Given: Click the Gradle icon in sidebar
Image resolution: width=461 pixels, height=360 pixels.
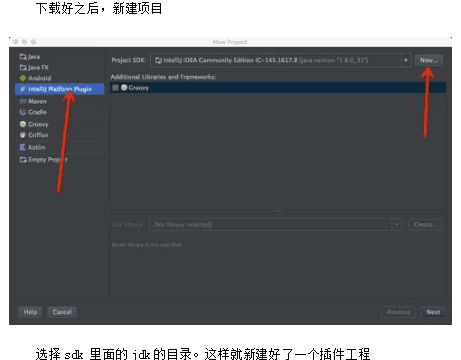Looking at the screenshot, I should [x=23, y=112].
